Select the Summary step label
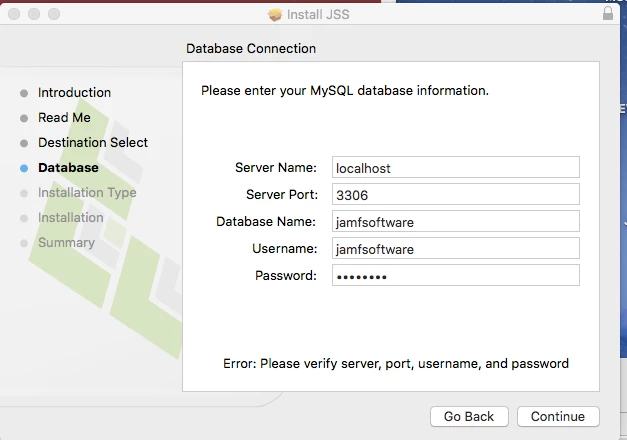 (x=66, y=242)
